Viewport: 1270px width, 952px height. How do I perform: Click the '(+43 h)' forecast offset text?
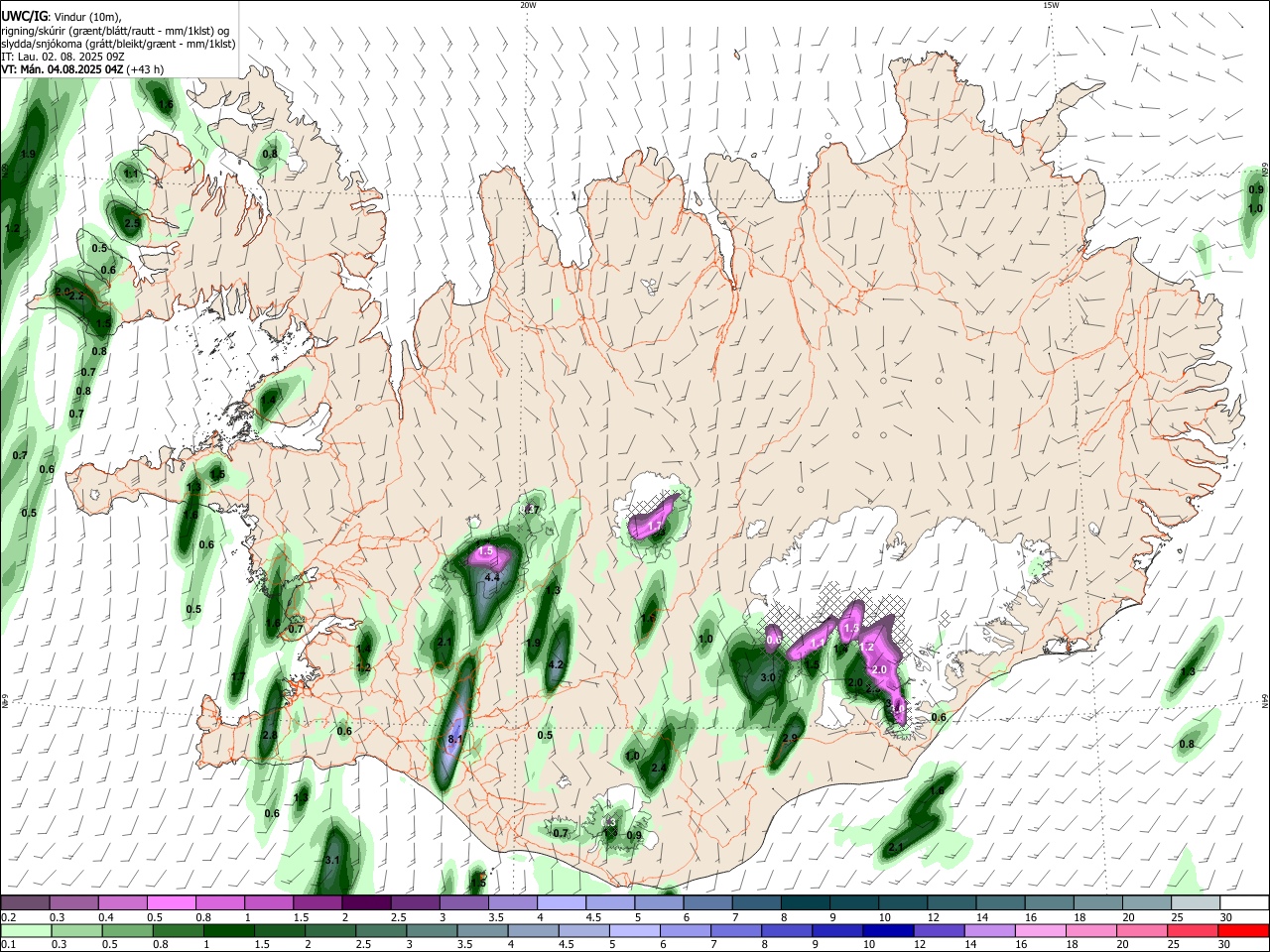click(145, 69)
